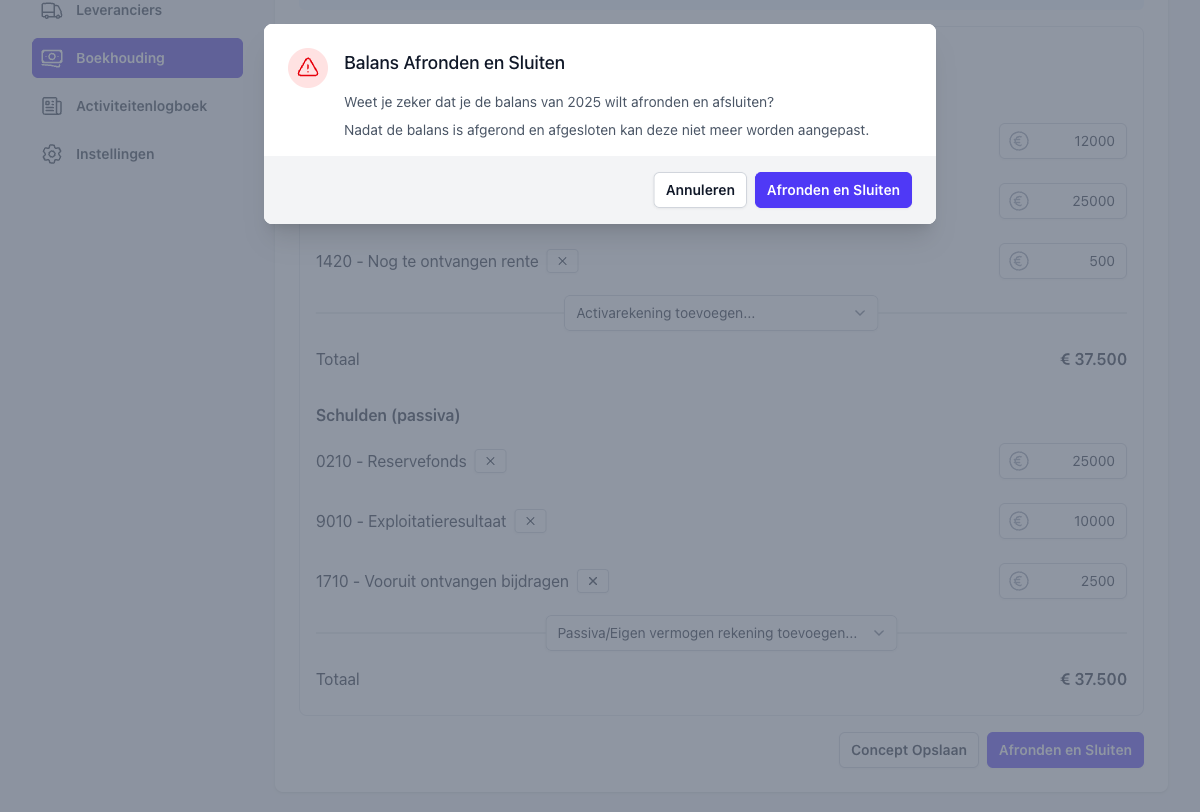This screenshot has width=1200, height=812.
Task: Open the Activarekening toevoegen dropdown
Action: click(x=720, y=313)
